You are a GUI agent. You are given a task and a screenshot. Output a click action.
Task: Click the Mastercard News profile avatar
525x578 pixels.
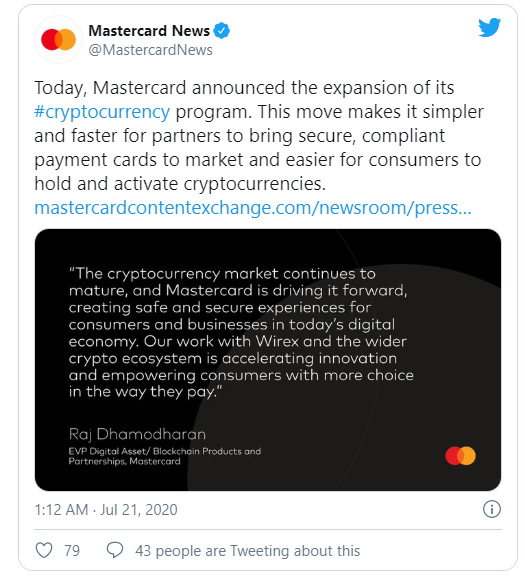(x=58, y=39)
